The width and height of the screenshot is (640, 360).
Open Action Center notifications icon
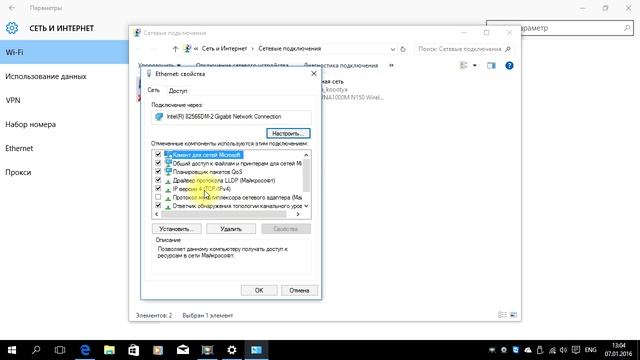pos(576,350)
